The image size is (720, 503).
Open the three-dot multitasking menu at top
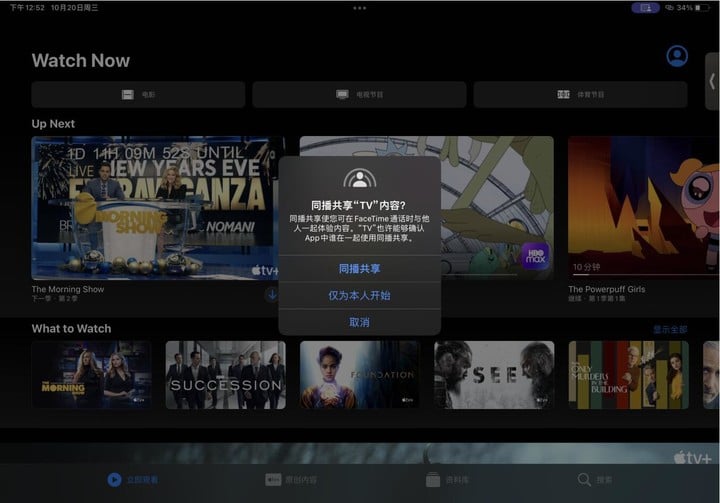tap(360, 8)
